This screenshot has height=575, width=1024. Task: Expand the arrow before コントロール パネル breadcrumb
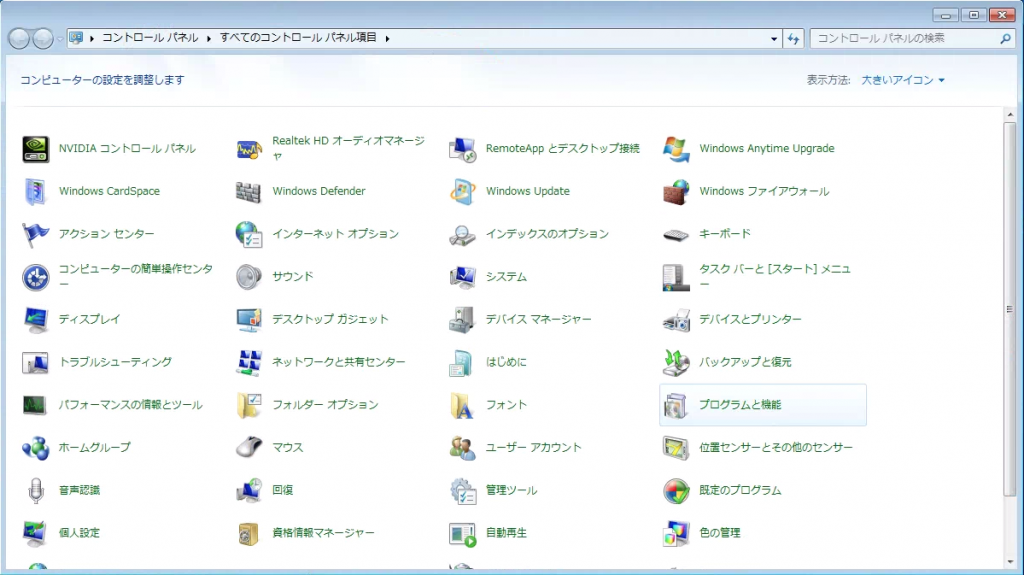92,39
